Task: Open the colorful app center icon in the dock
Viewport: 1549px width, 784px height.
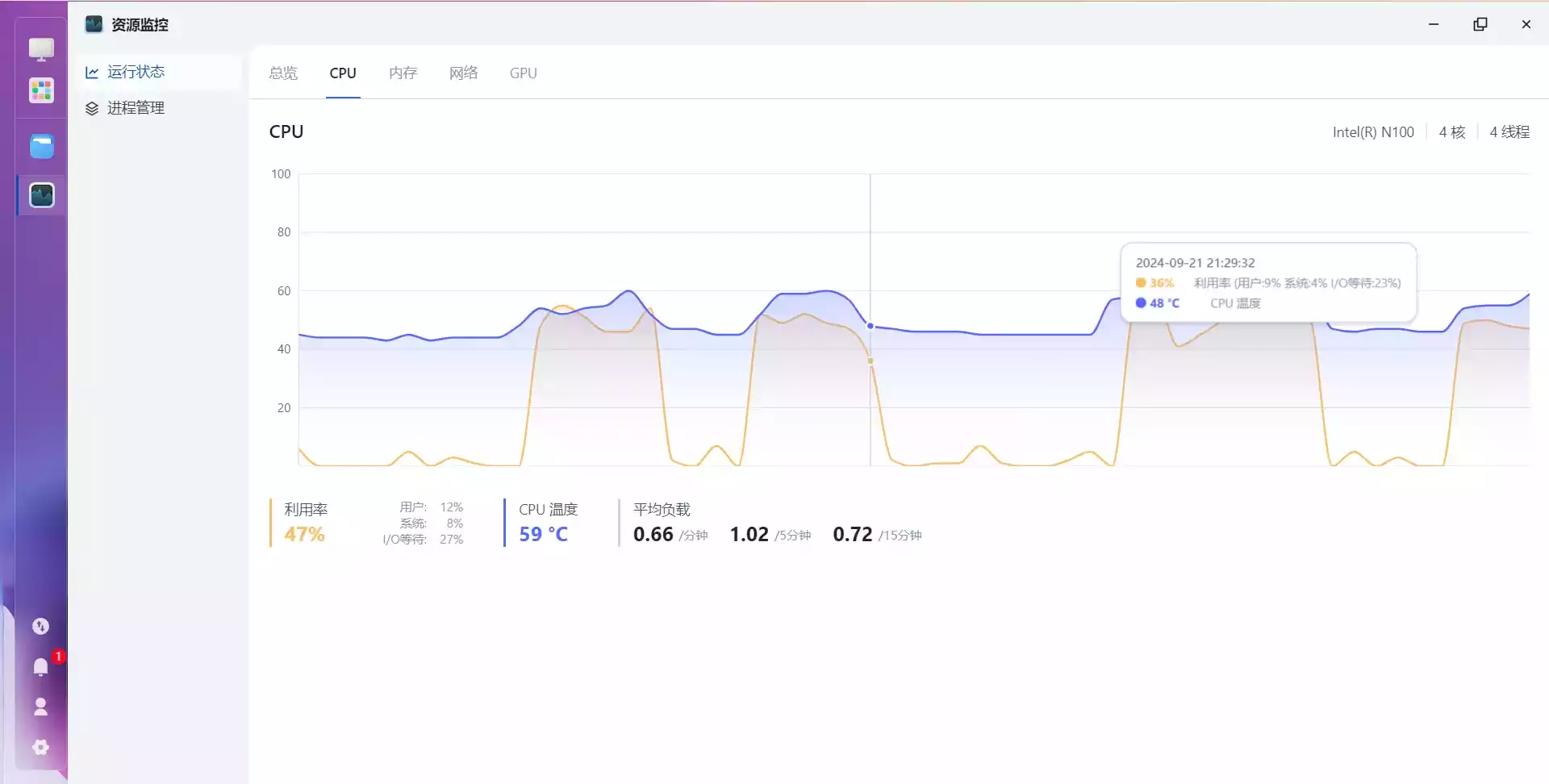Action: click(41, 90)
